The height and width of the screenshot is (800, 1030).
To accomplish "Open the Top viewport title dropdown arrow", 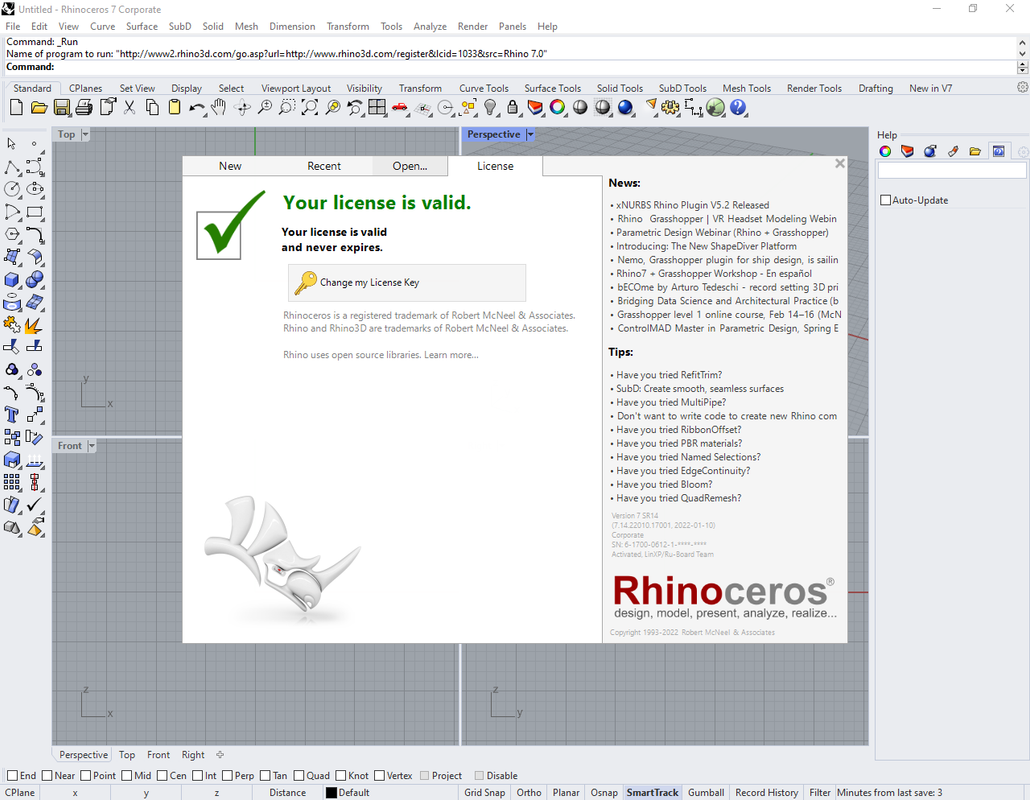I will click(85, 135).
